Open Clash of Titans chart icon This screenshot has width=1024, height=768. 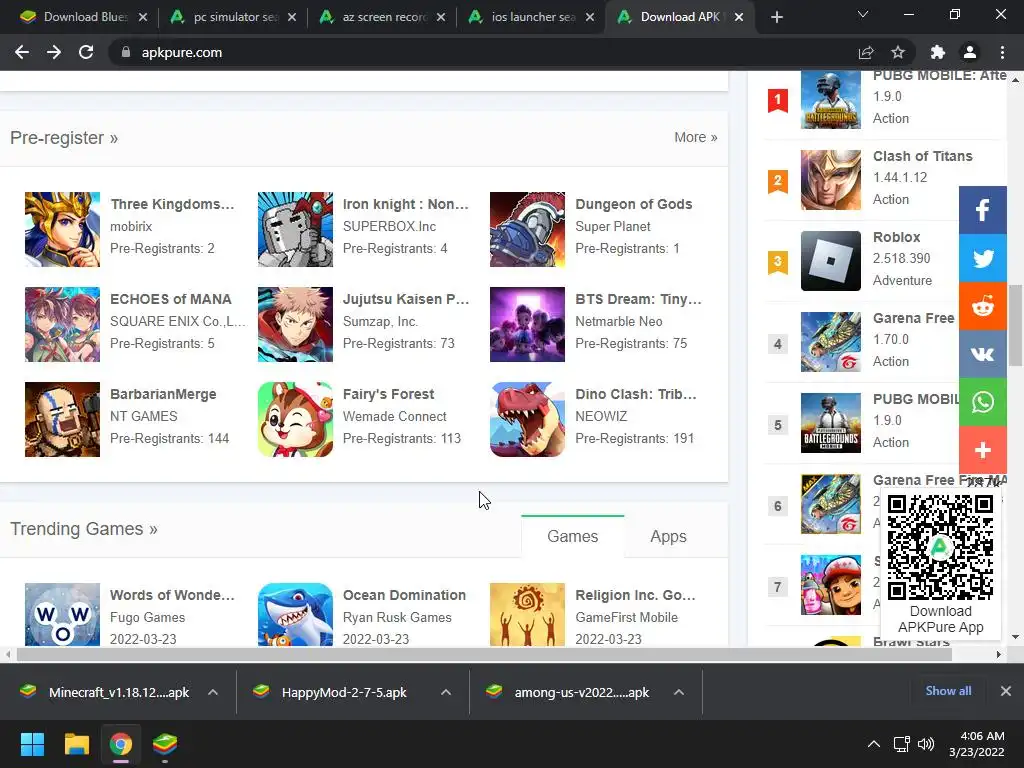tap(831, 180)
